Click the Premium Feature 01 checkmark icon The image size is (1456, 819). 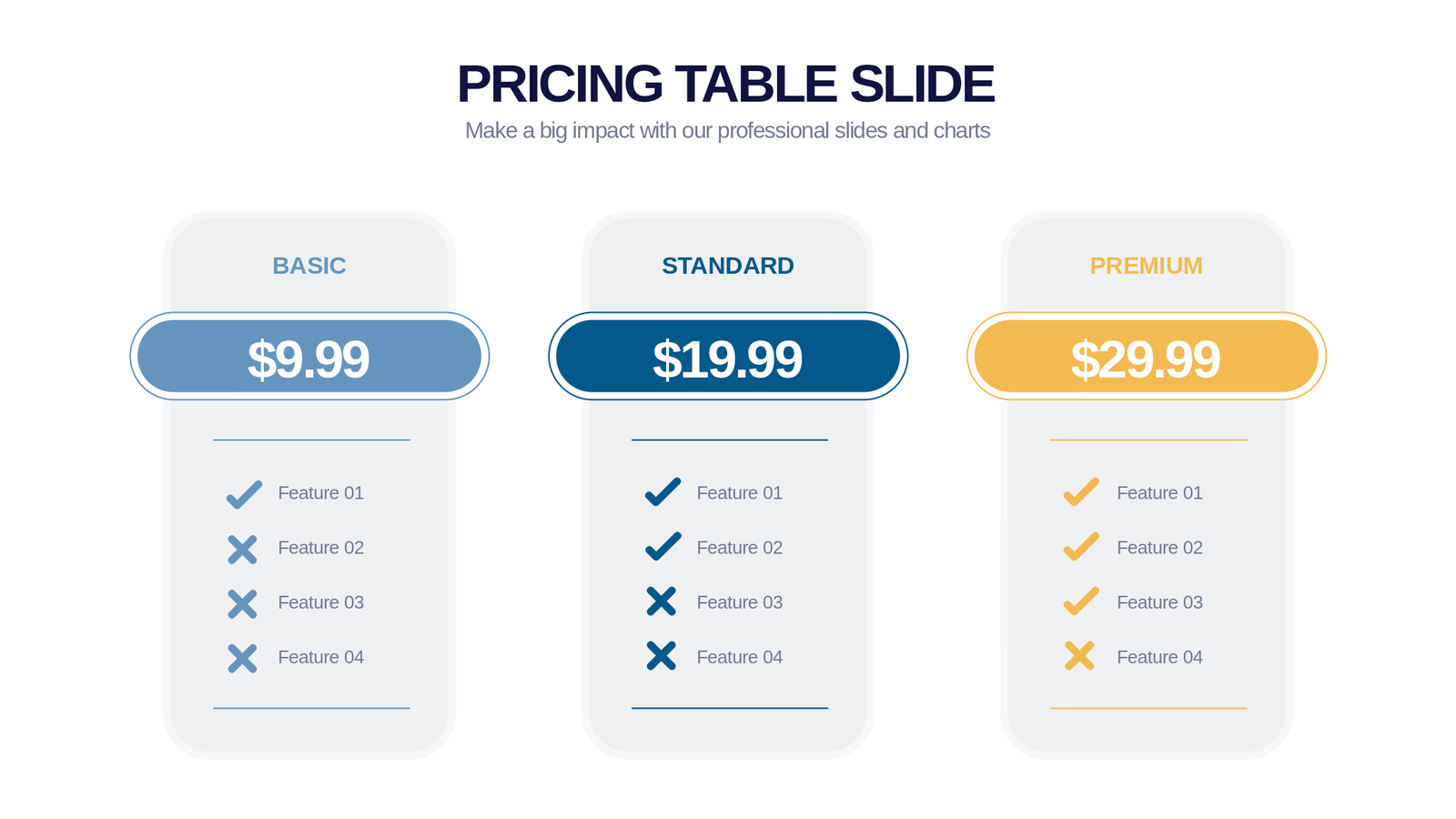tap(1081, 491)
